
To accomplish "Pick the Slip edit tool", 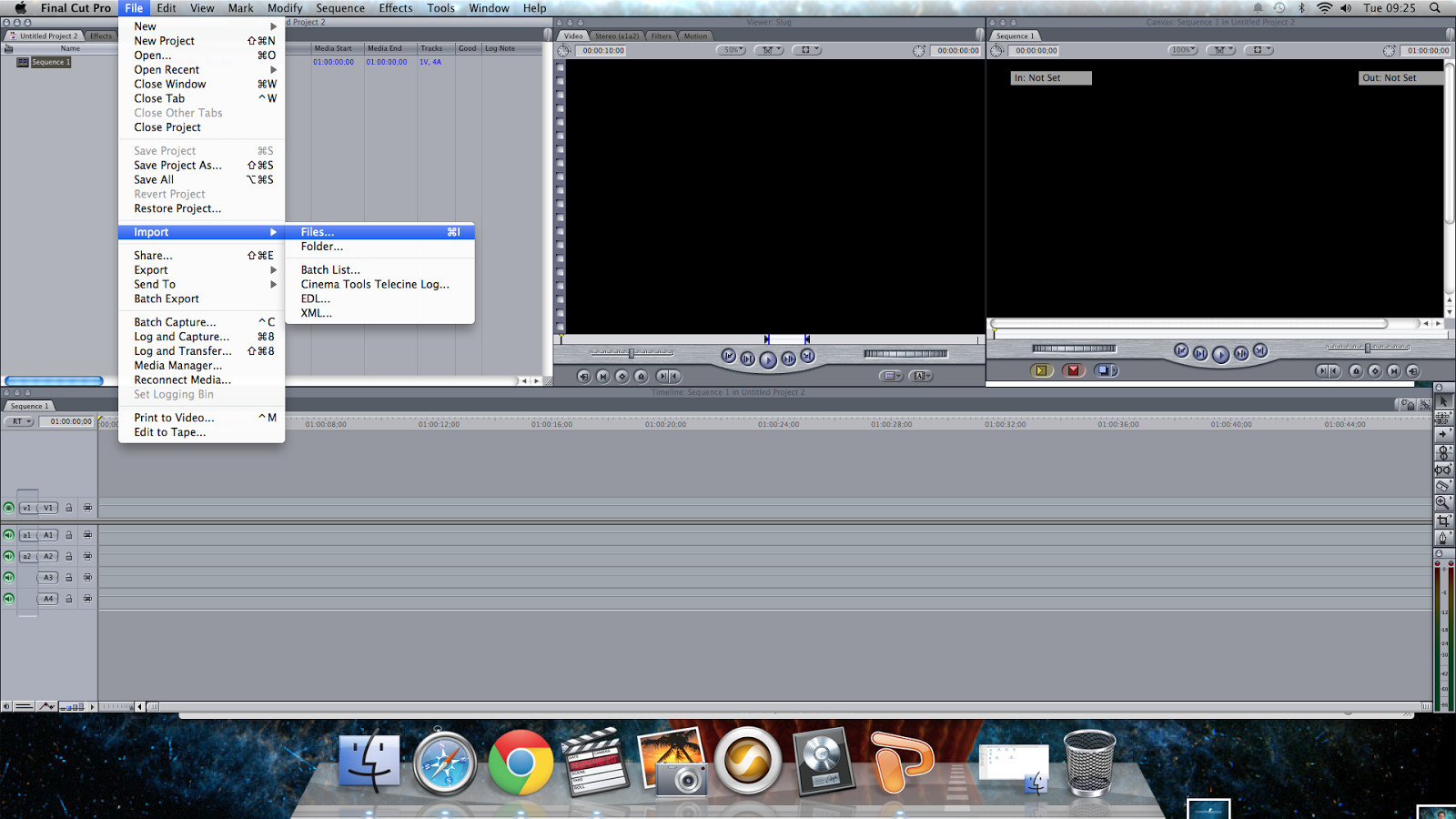I will pyautogui.click(x=1443, y=470).
